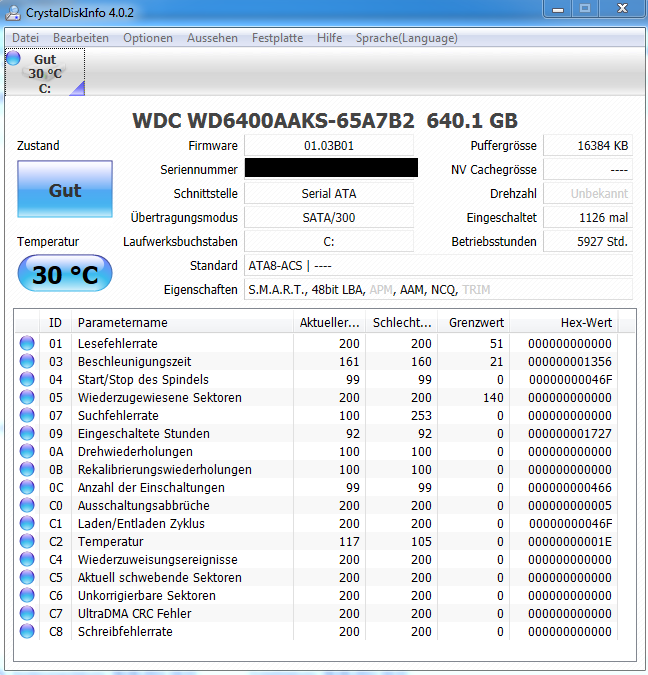Open the Datei menu

pos(25,38)
